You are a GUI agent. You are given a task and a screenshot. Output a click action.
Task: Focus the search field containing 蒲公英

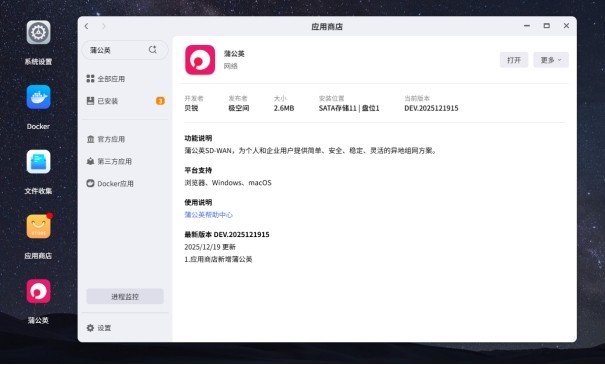[125, 50]
